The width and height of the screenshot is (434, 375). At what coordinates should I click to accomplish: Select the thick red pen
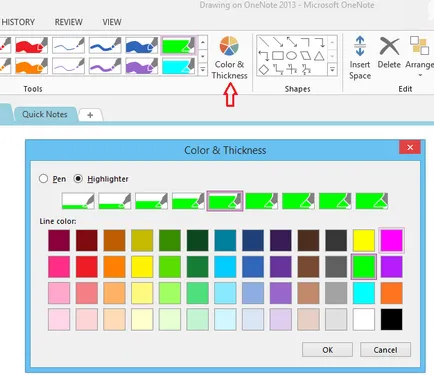click(31, 45)
